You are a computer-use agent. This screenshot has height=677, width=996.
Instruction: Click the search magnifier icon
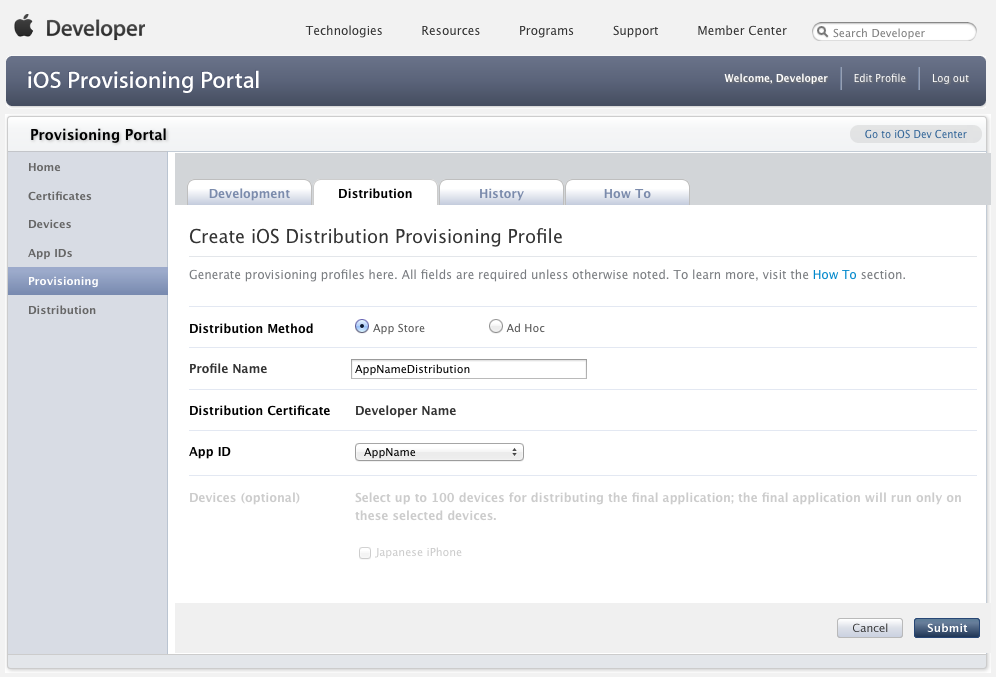pyautogui.click(x=822, y=32)
